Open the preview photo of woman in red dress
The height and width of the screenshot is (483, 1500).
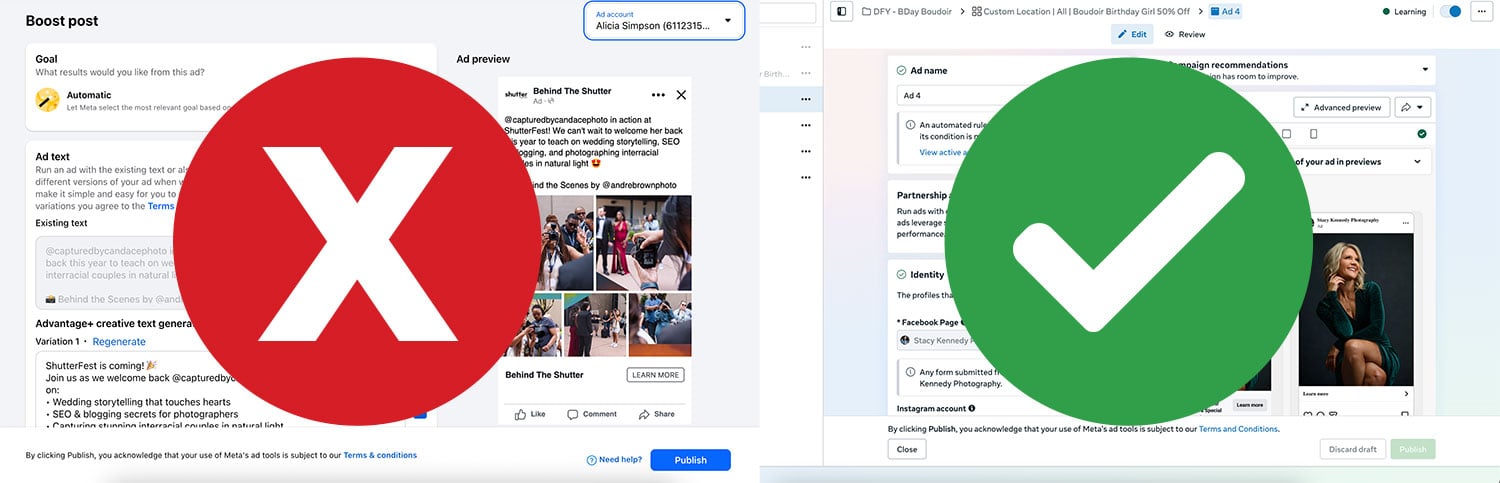click(643, 243)
